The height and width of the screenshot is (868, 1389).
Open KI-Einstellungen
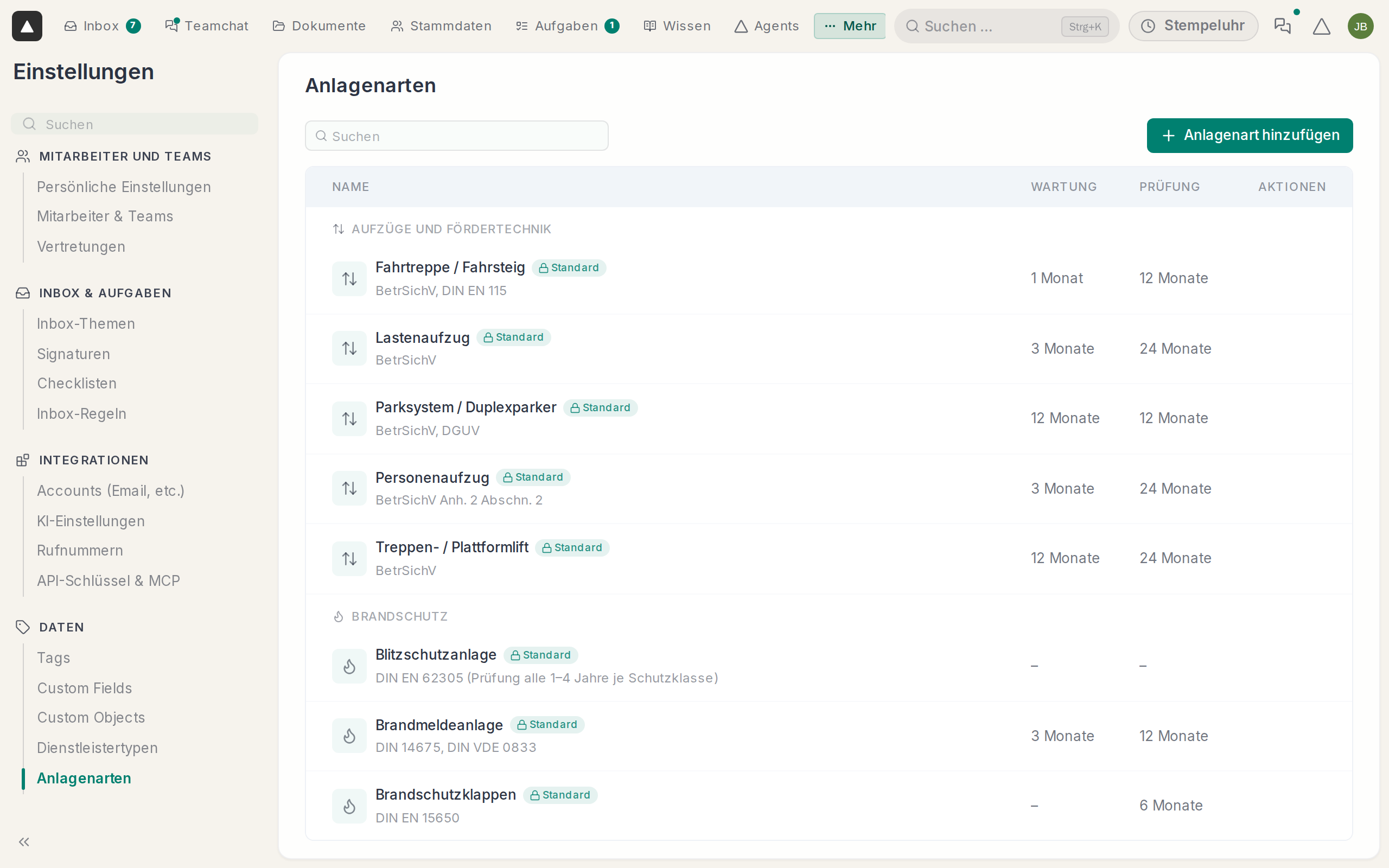pos(91,521)
